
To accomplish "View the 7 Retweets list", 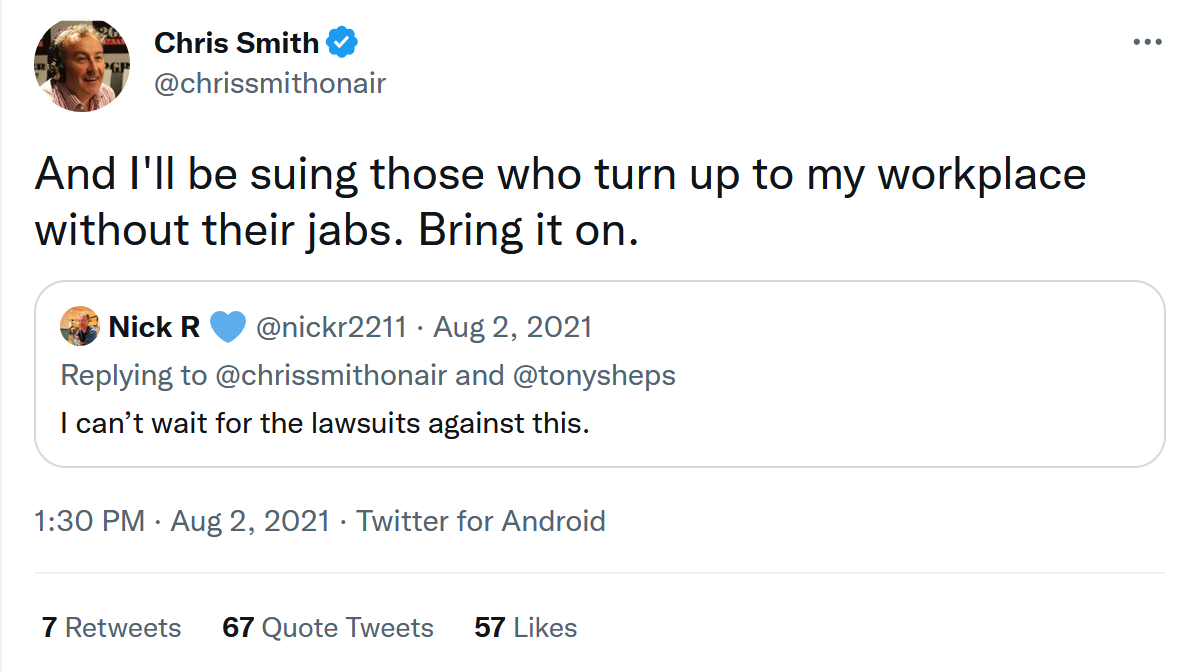I will [112, 628].
